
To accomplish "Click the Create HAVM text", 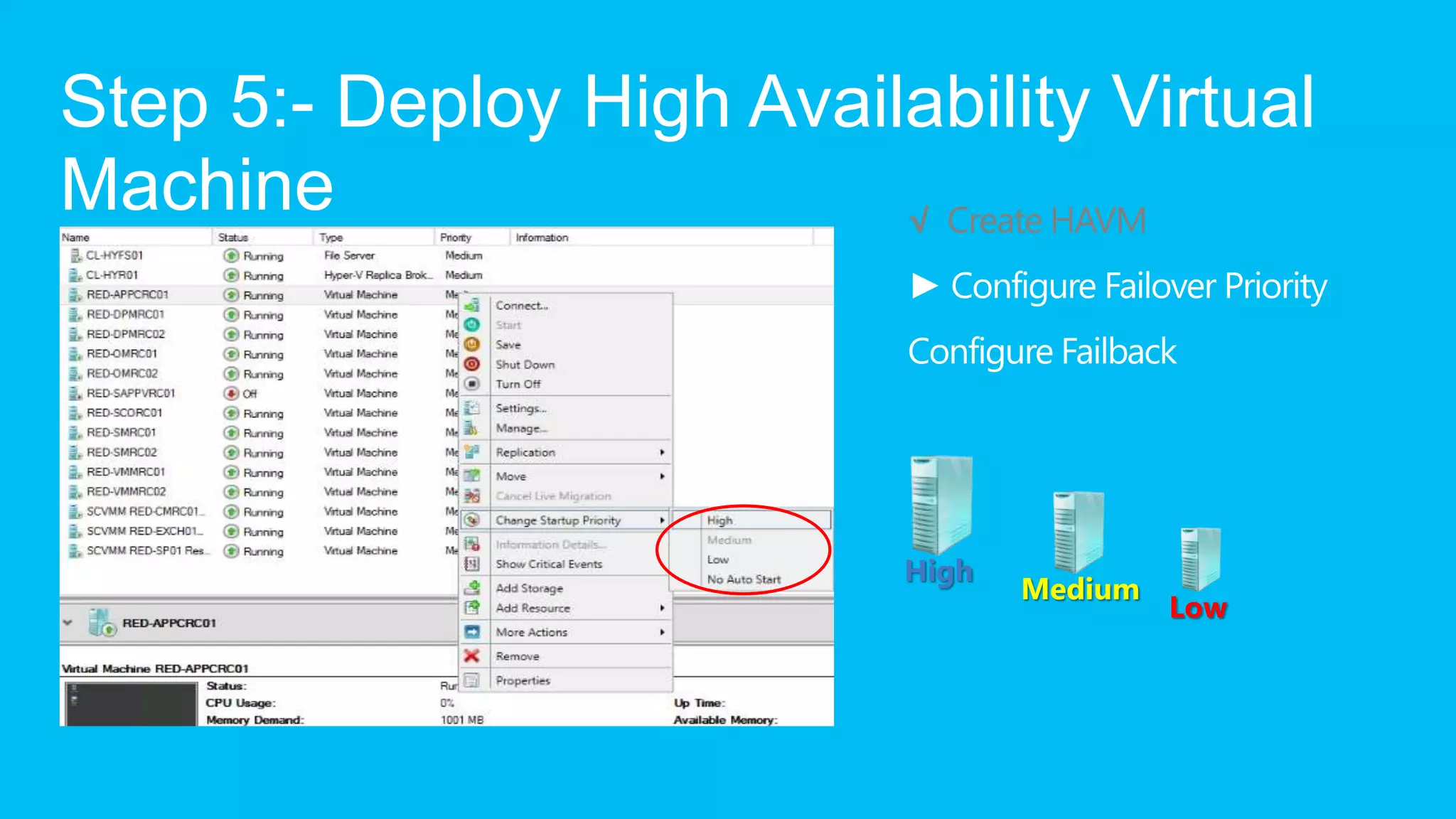I will click(1046, 220).
